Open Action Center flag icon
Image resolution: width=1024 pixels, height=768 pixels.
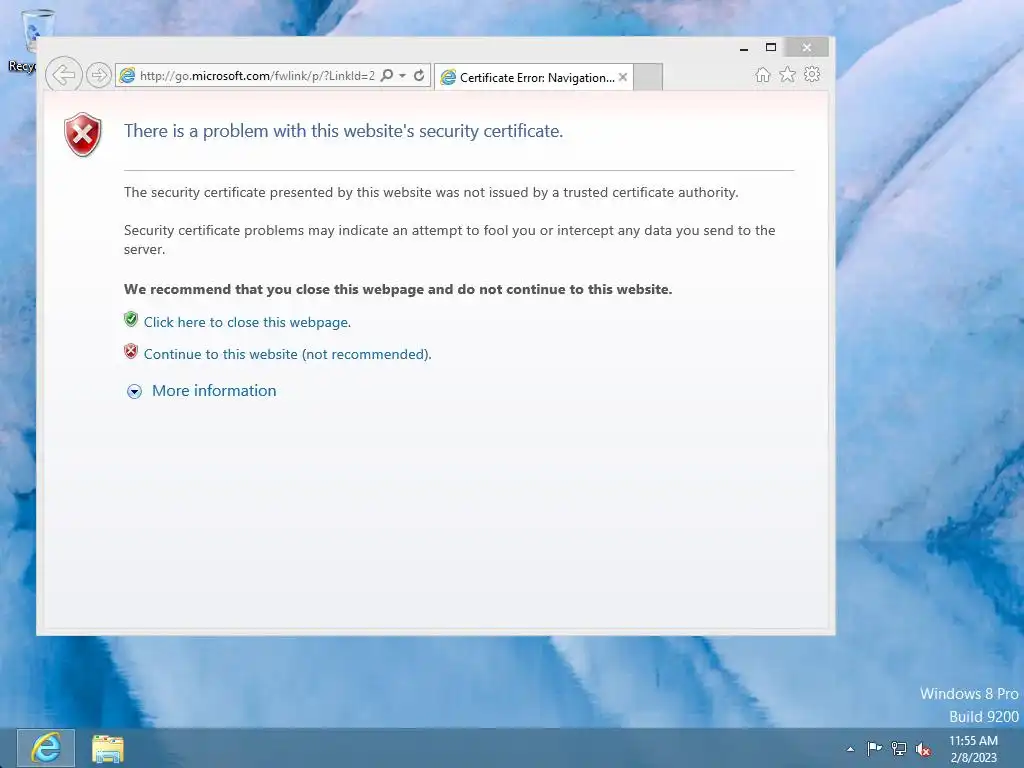pos(874,749)
